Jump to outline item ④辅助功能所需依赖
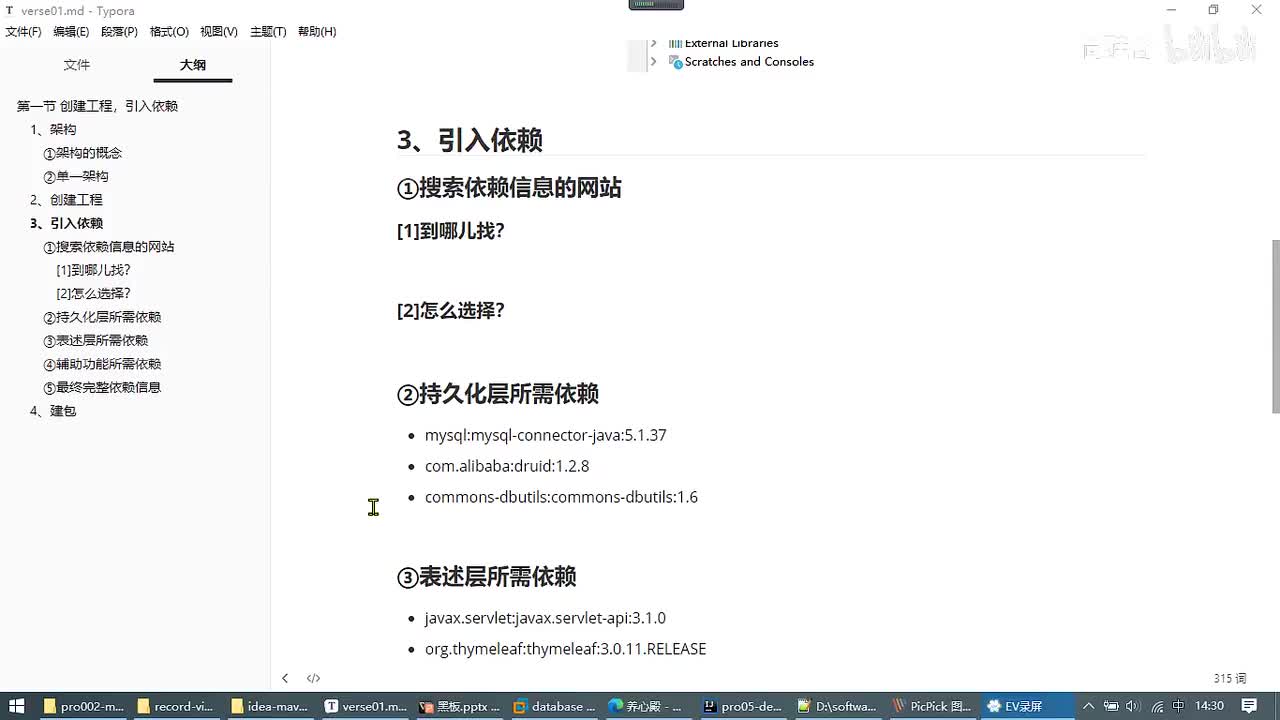The height and width of the screenshot is (720, 1280). pyautogui.click(x=102, y=364)
